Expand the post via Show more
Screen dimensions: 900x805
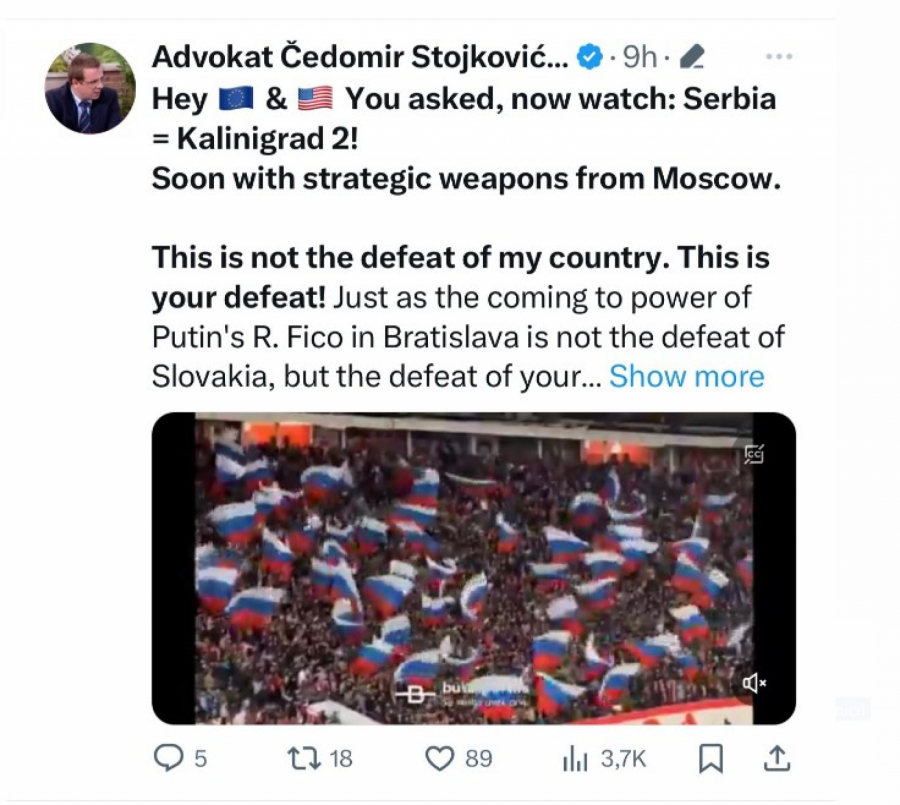click(687, 376)
